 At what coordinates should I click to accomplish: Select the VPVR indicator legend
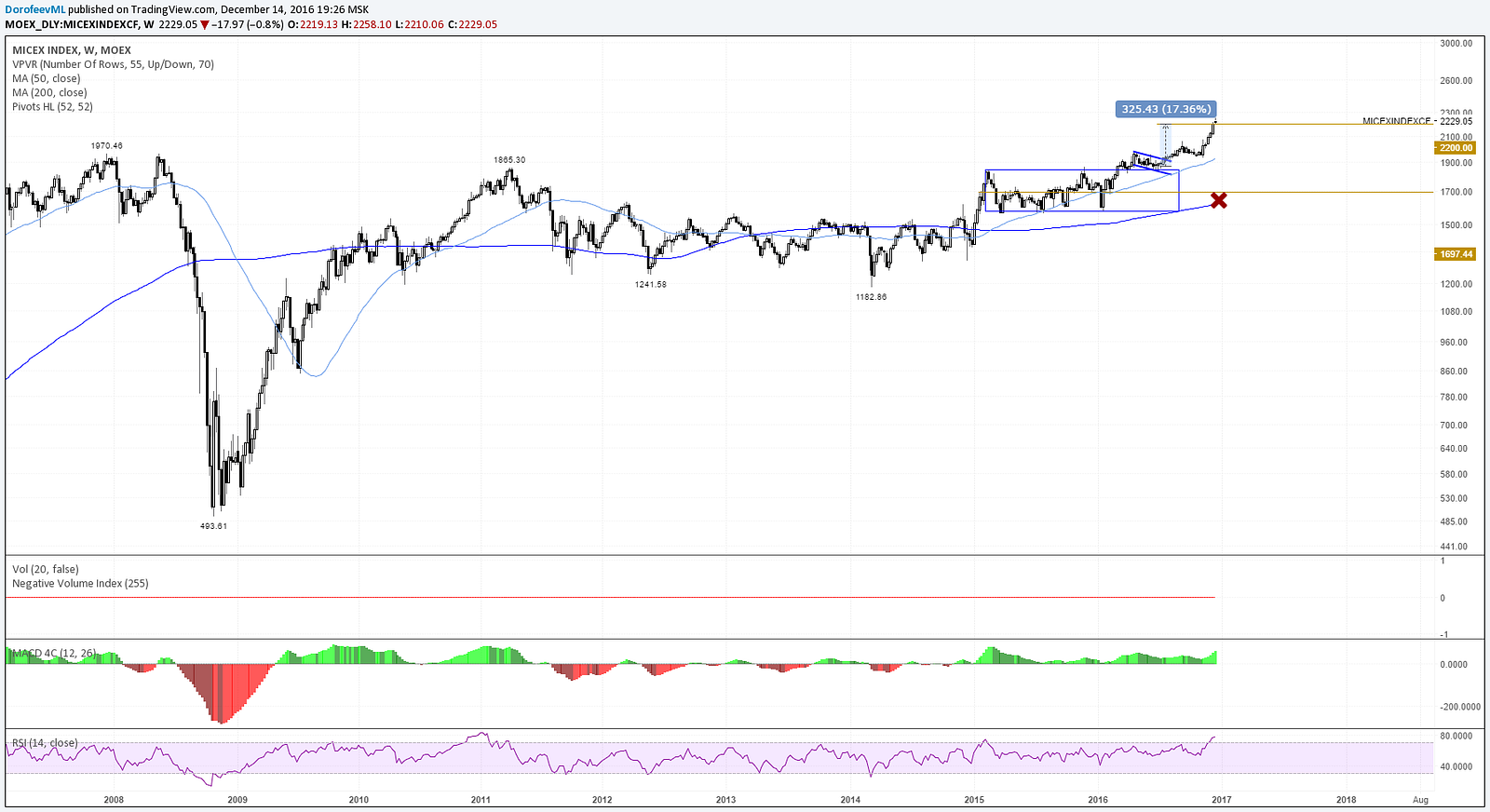point(113,64)
